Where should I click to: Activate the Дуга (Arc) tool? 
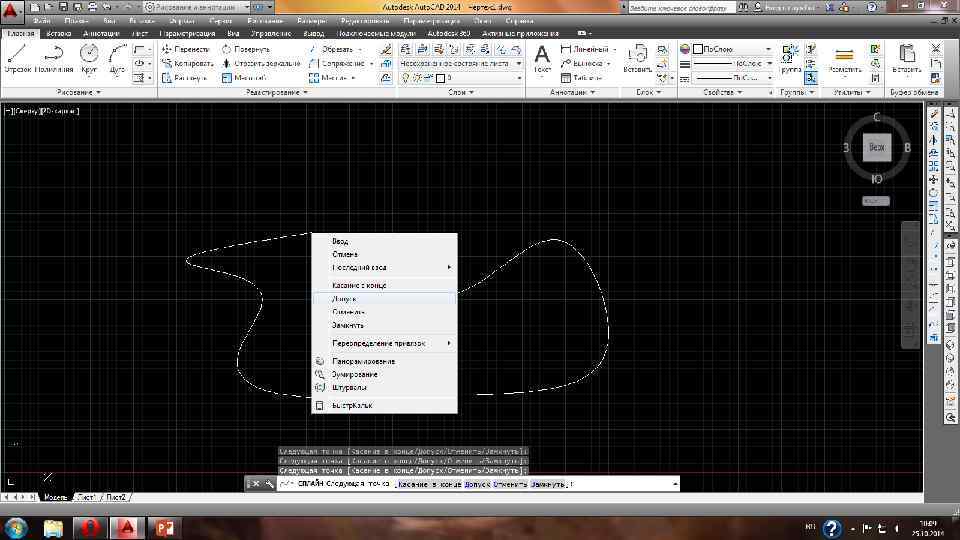[117, 58]
